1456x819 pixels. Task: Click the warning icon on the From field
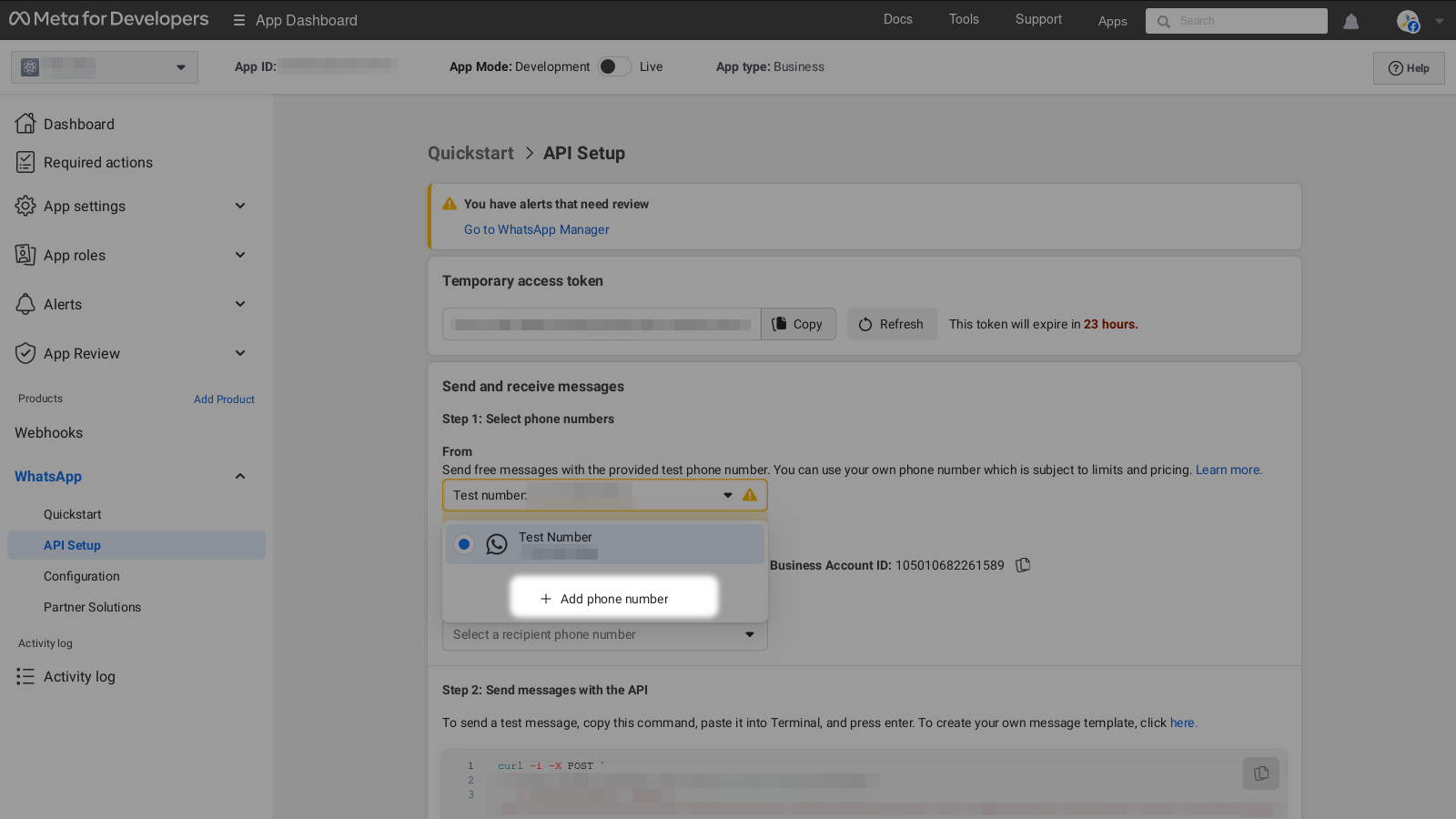[x=750, y=495]
